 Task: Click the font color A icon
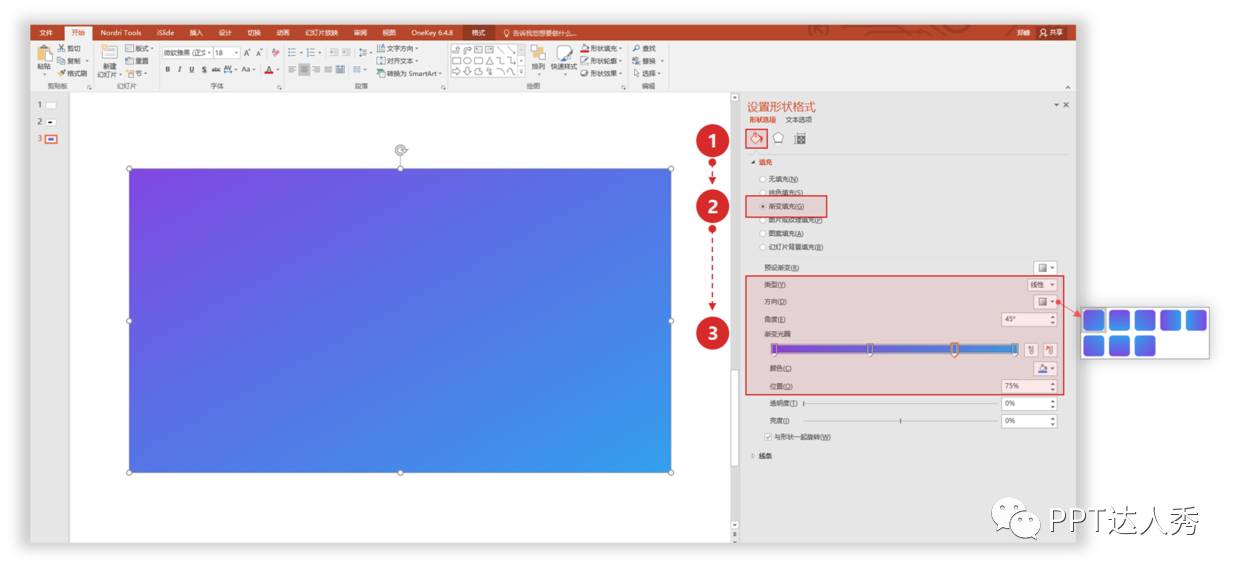pyautogui.click(x=268, y=70)
